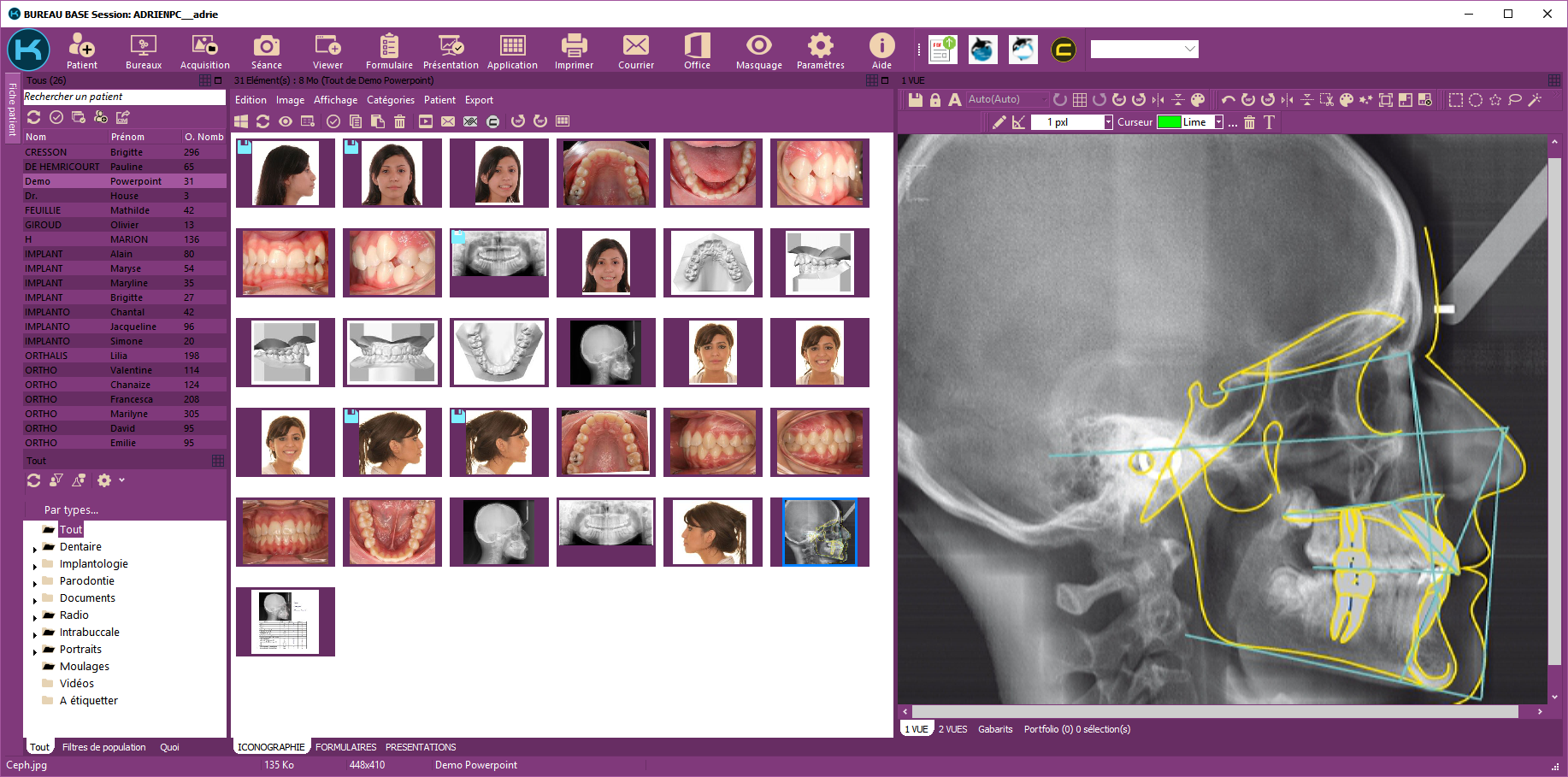Image resolution: width=1568 pixels, height=777 pixels.
Task: Click the green Lime color swatch
Action: click(x=1169, y=122)
